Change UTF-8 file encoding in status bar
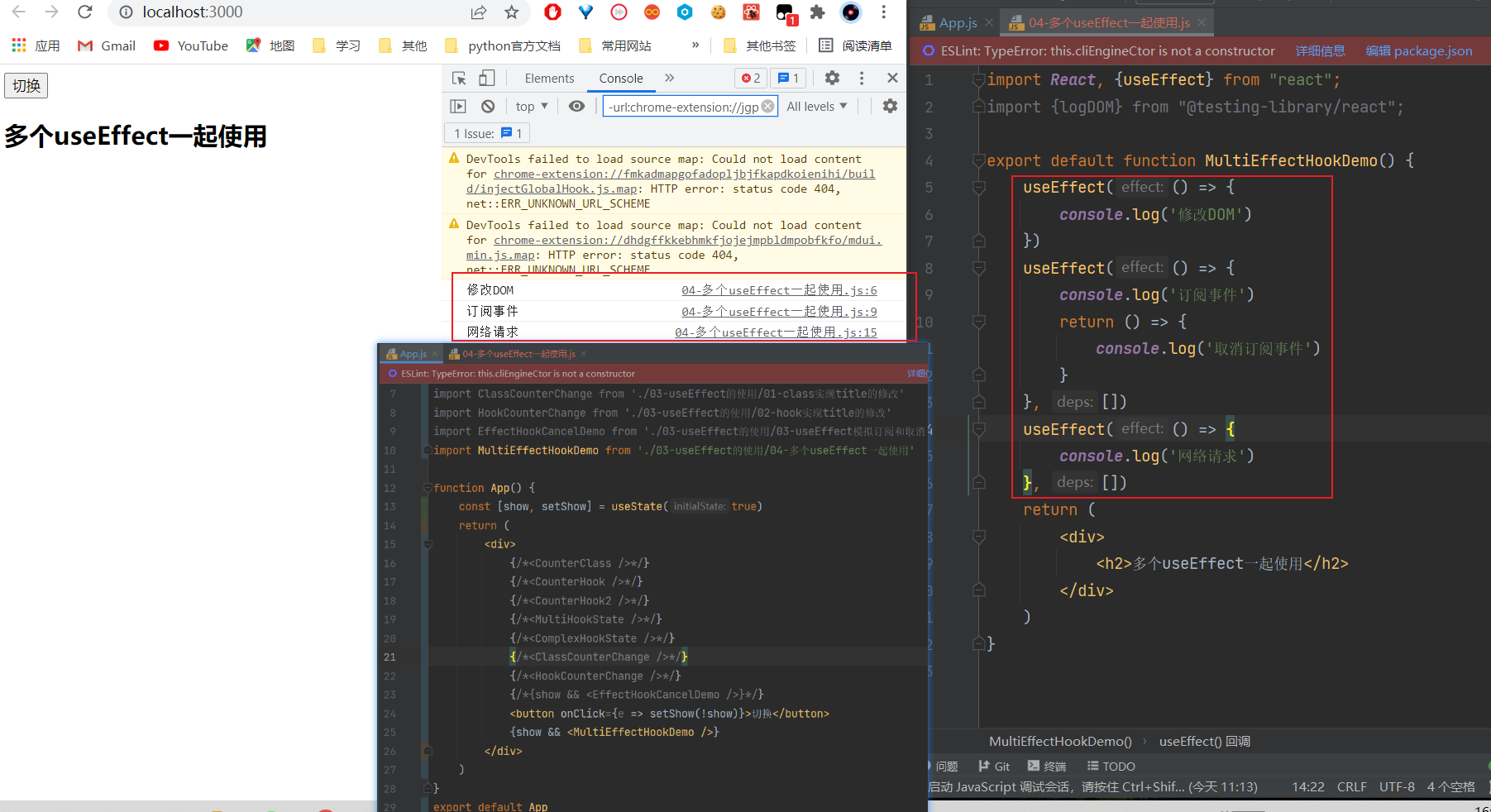This screenshot has height=812, width=1491. [1397, 786]
